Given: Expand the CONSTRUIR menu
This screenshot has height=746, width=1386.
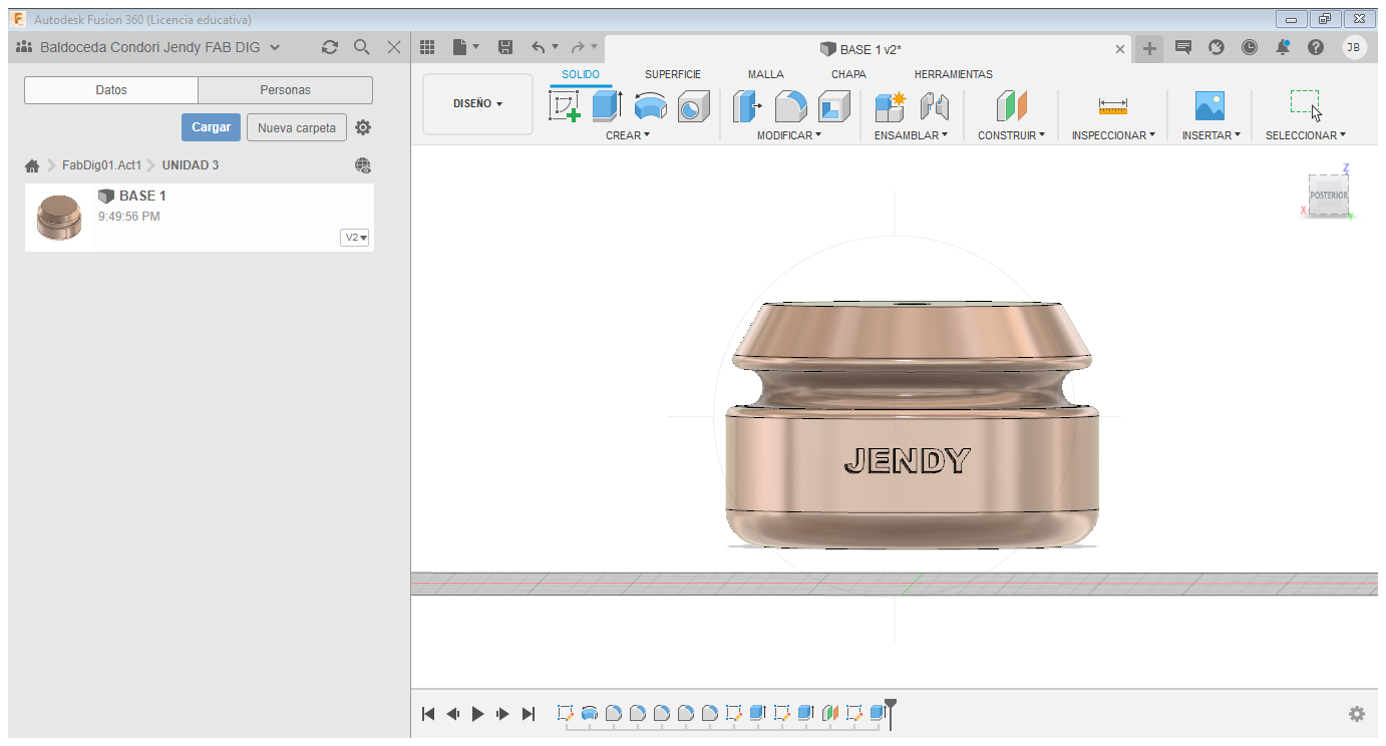Looking at the screenshot, I should point(1011,135).
